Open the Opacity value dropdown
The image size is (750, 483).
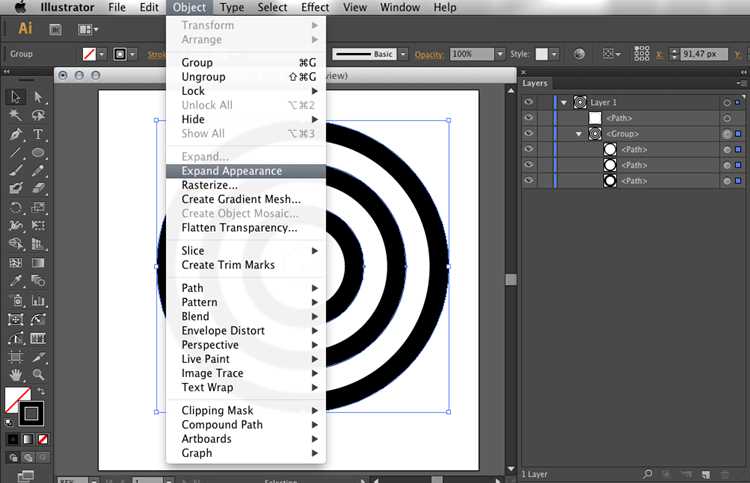(500, 54)
